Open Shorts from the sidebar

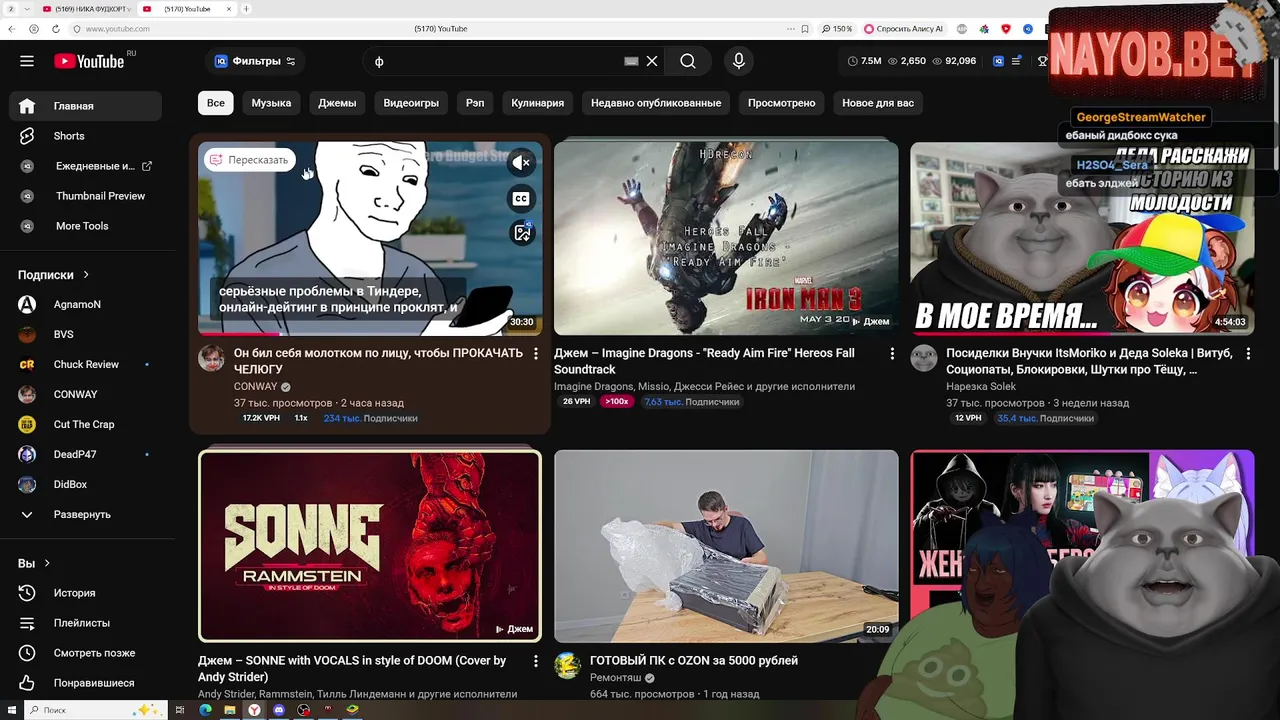85,136
